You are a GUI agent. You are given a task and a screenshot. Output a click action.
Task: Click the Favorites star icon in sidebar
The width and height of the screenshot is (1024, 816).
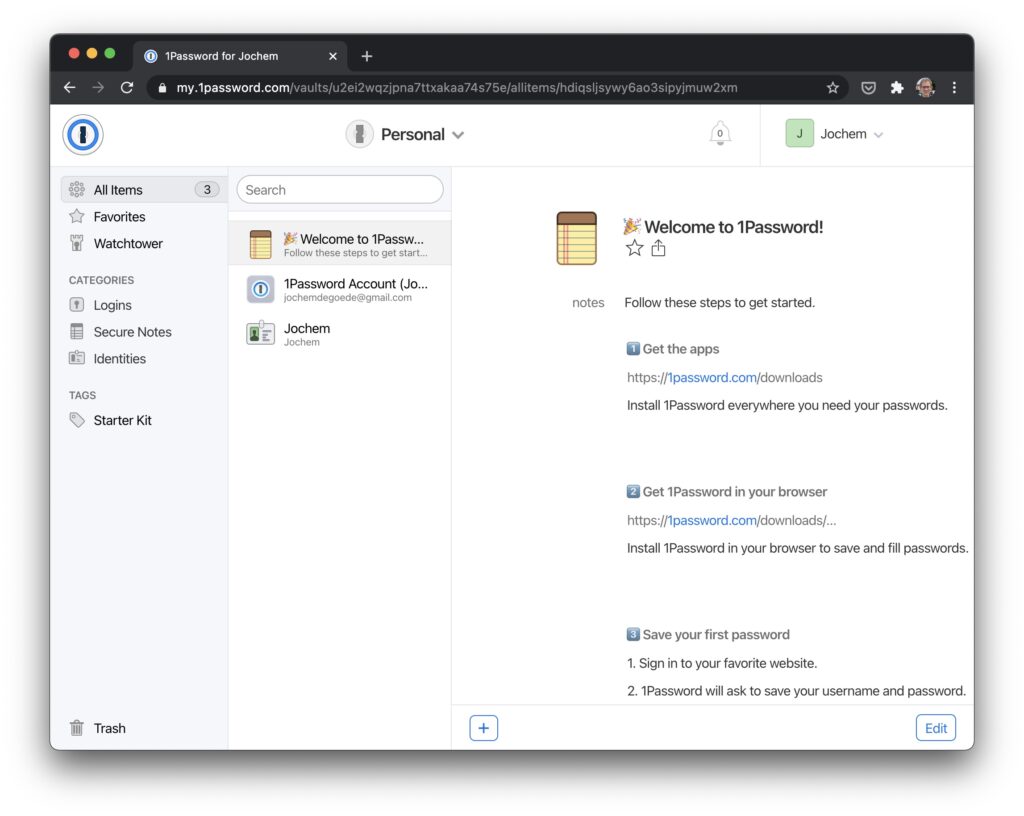[x=76, y=216]
